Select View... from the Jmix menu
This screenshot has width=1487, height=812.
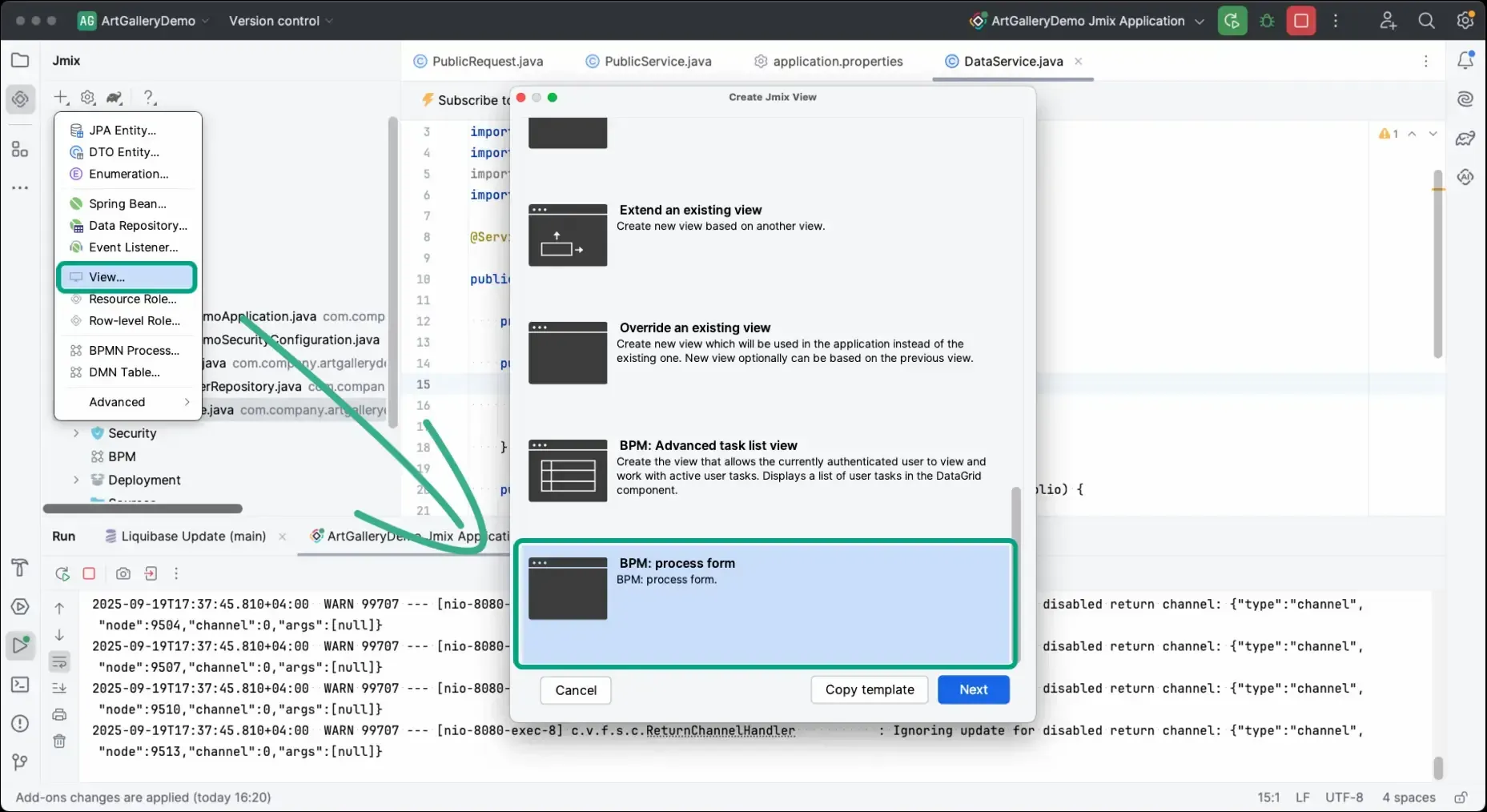[x=127, y=277]
